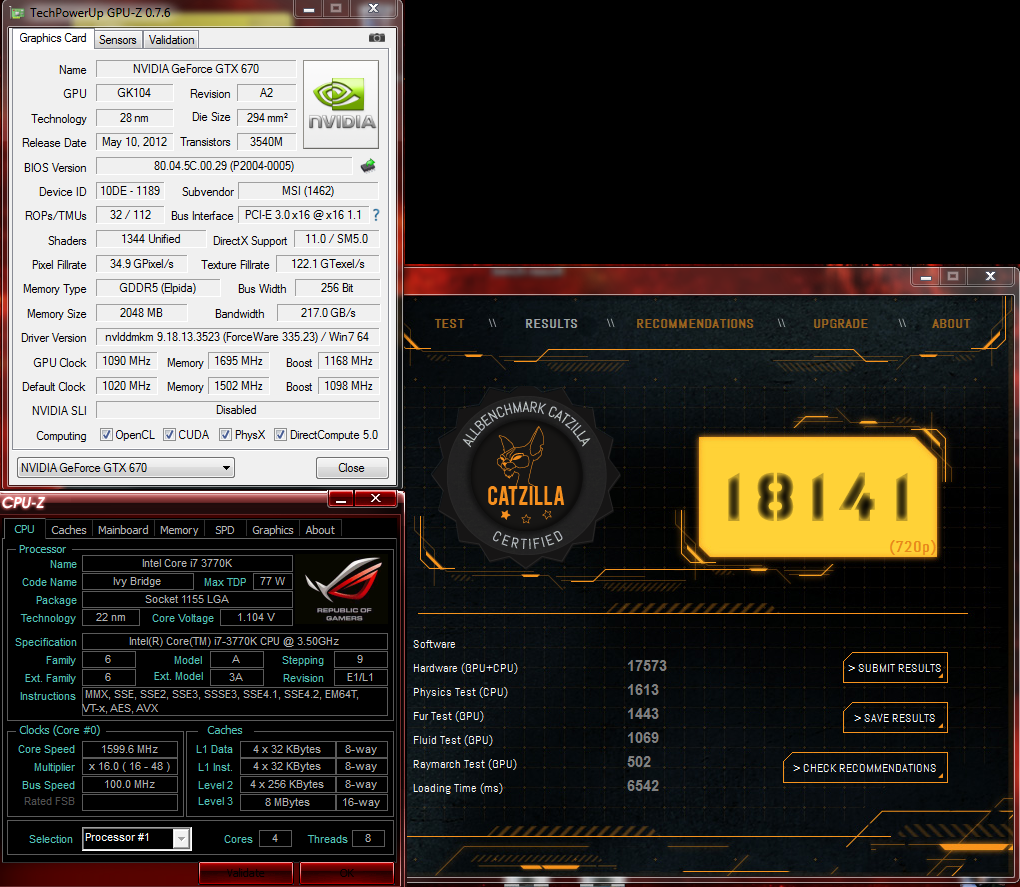Viewport: 1020px width, 887px height.
Task: Click the 18141 score panel
Action: [818, 497]
